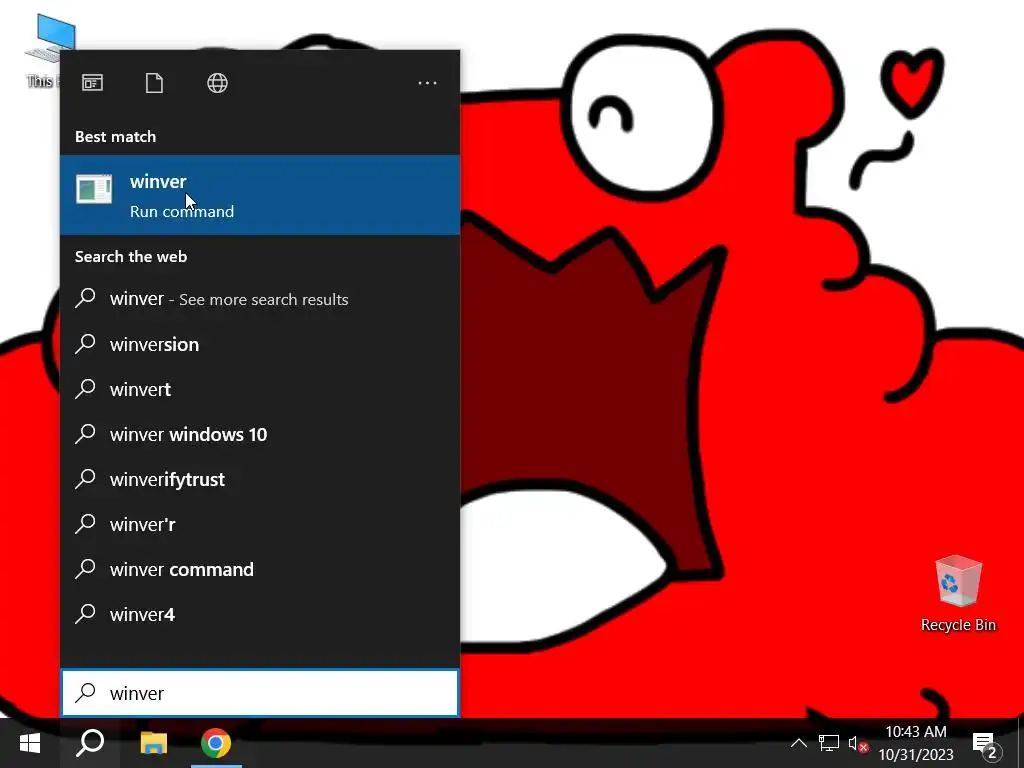Viewport: 1024px width, 768px height.
Task: Switch to Google Chrome on the taskbar
Action: click(x=216, y=743)
